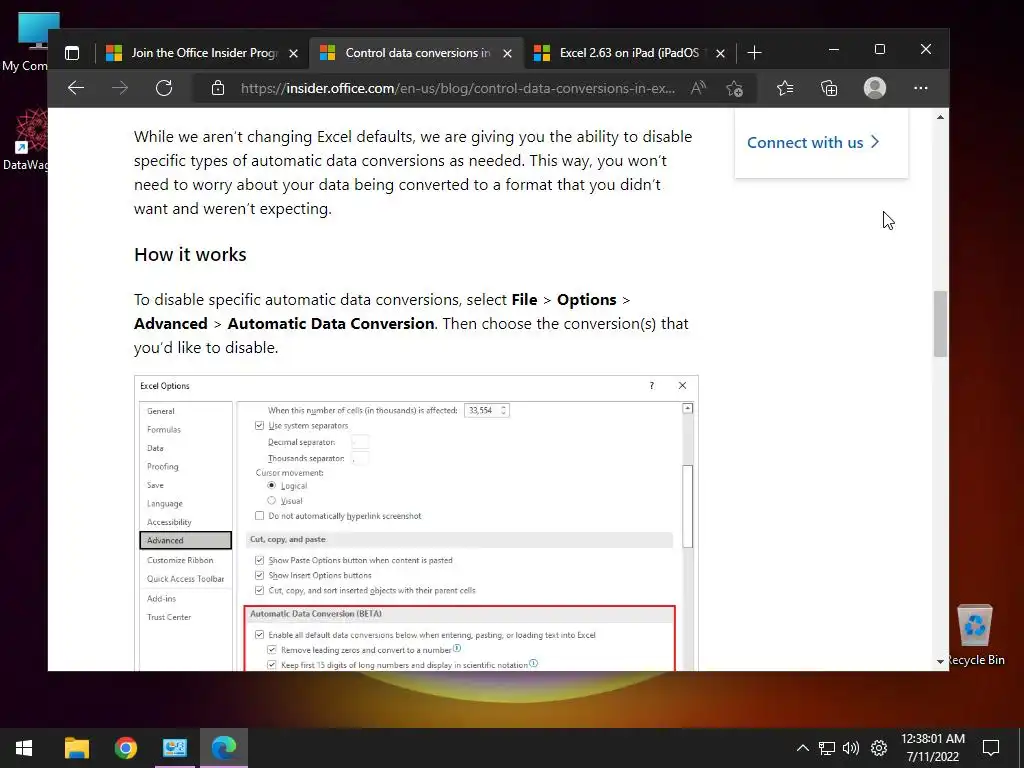The width and height of the screenshot is (1024, 768).
Task: Select Trust Center in Excel Options
Action: 169,616
